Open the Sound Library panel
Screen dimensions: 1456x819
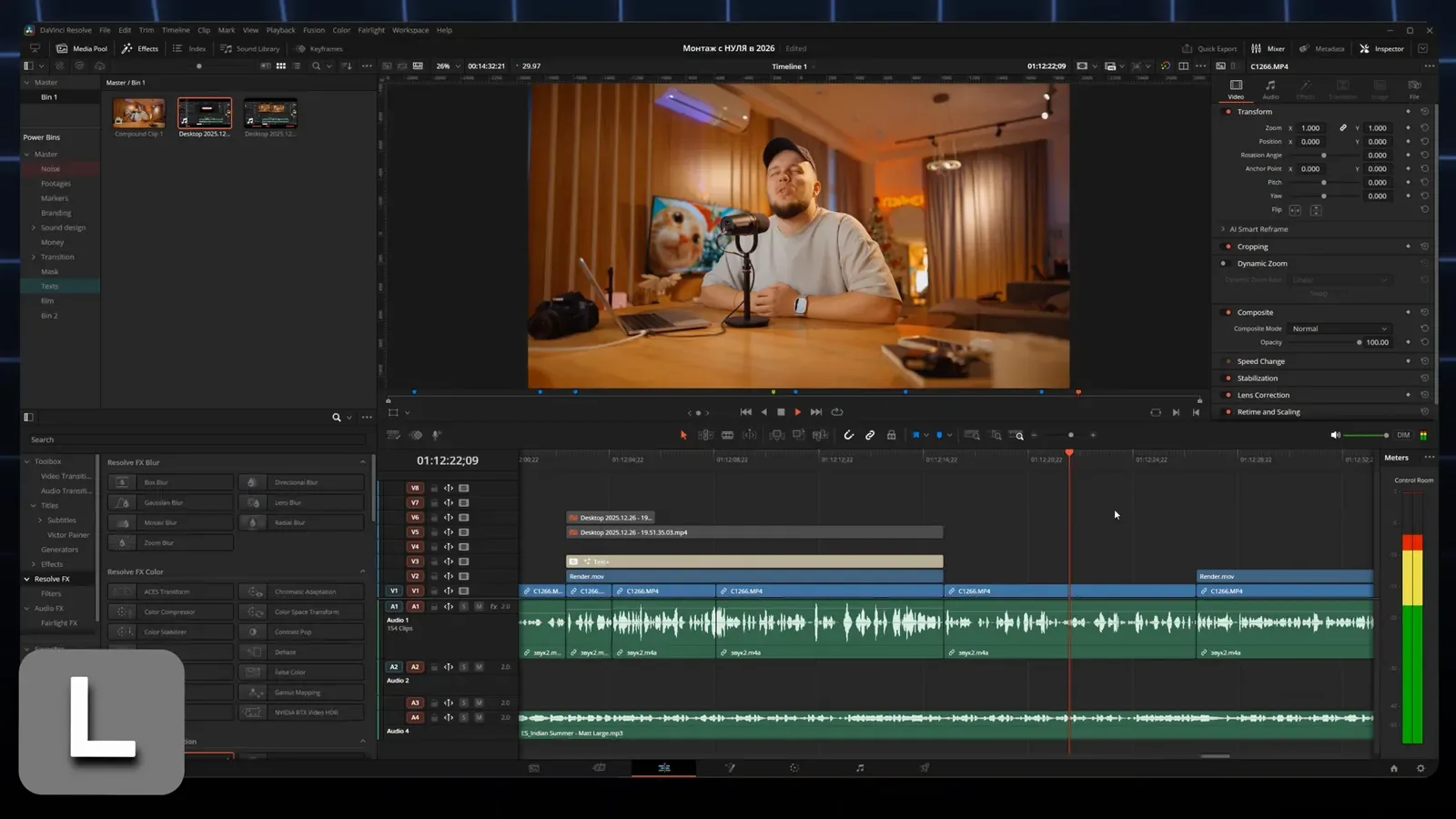point(250,48)
